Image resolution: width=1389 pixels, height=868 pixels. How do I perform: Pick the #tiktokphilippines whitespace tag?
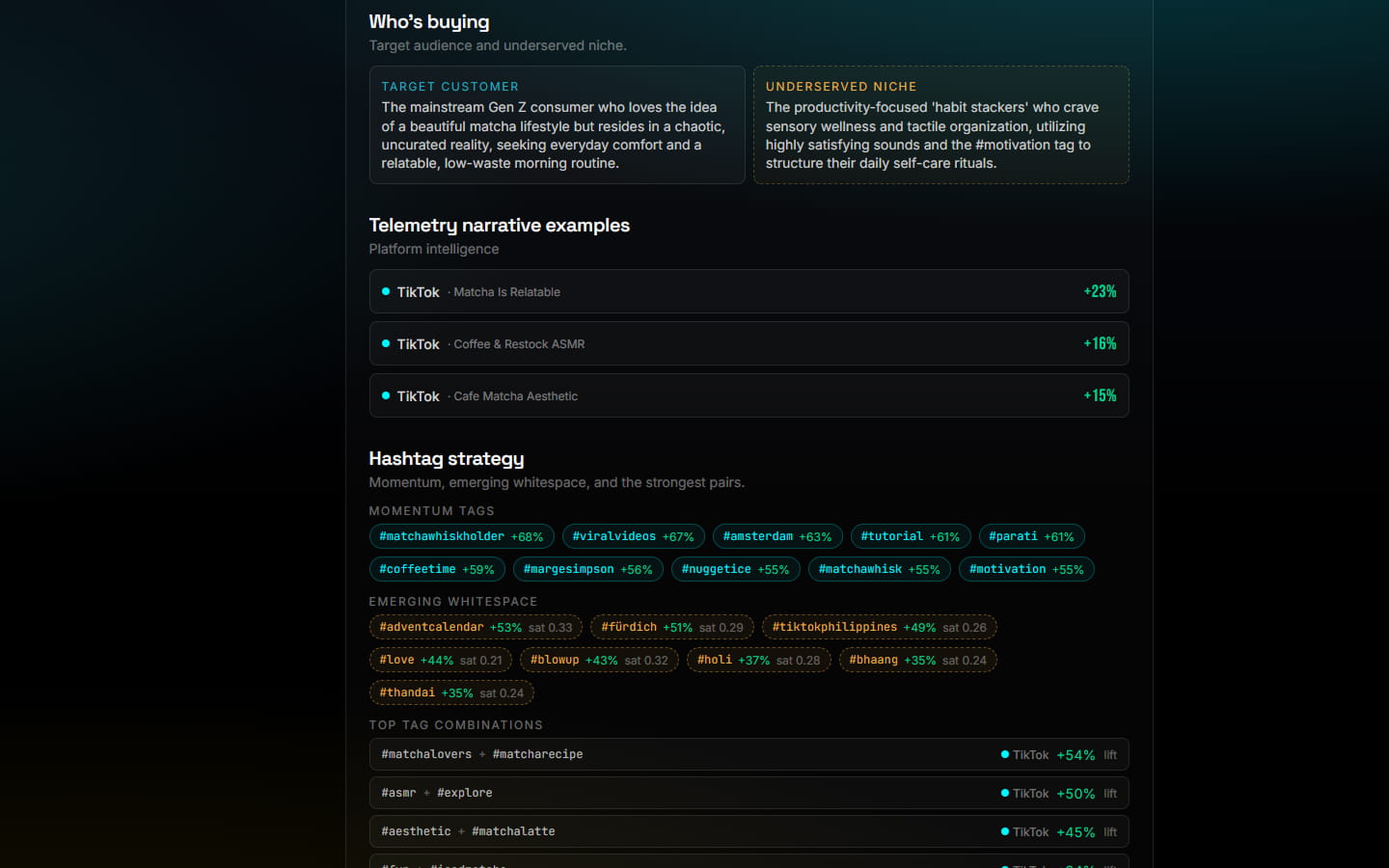click(880, 627)
